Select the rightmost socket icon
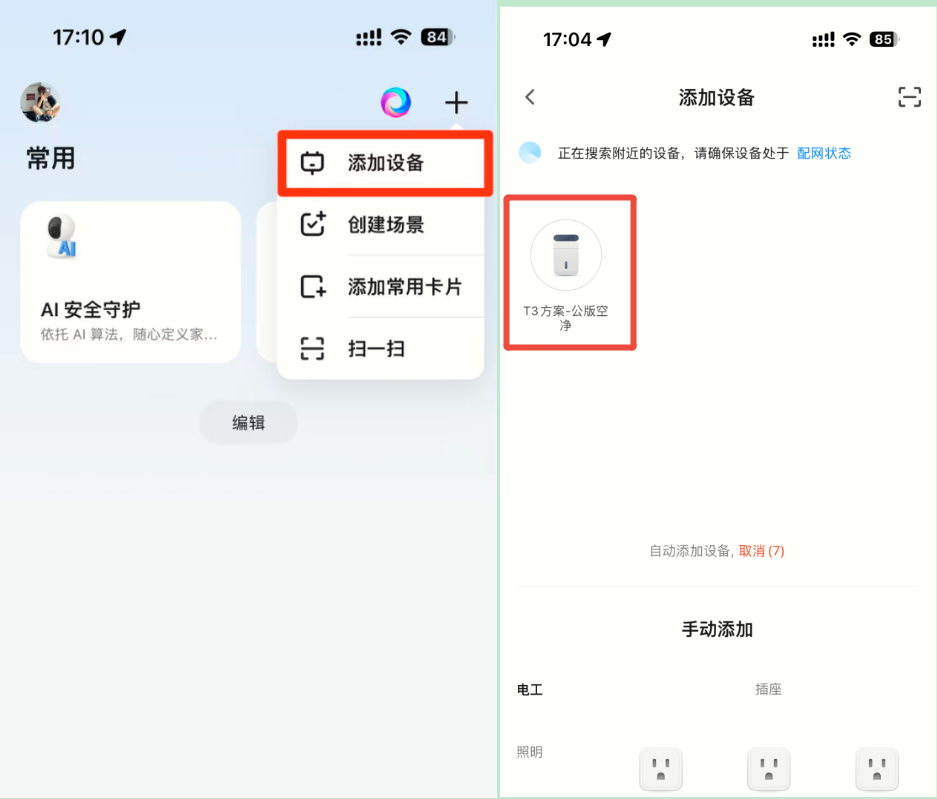The width and height of the screenshot is (937, 799). [x=877, y=769]
